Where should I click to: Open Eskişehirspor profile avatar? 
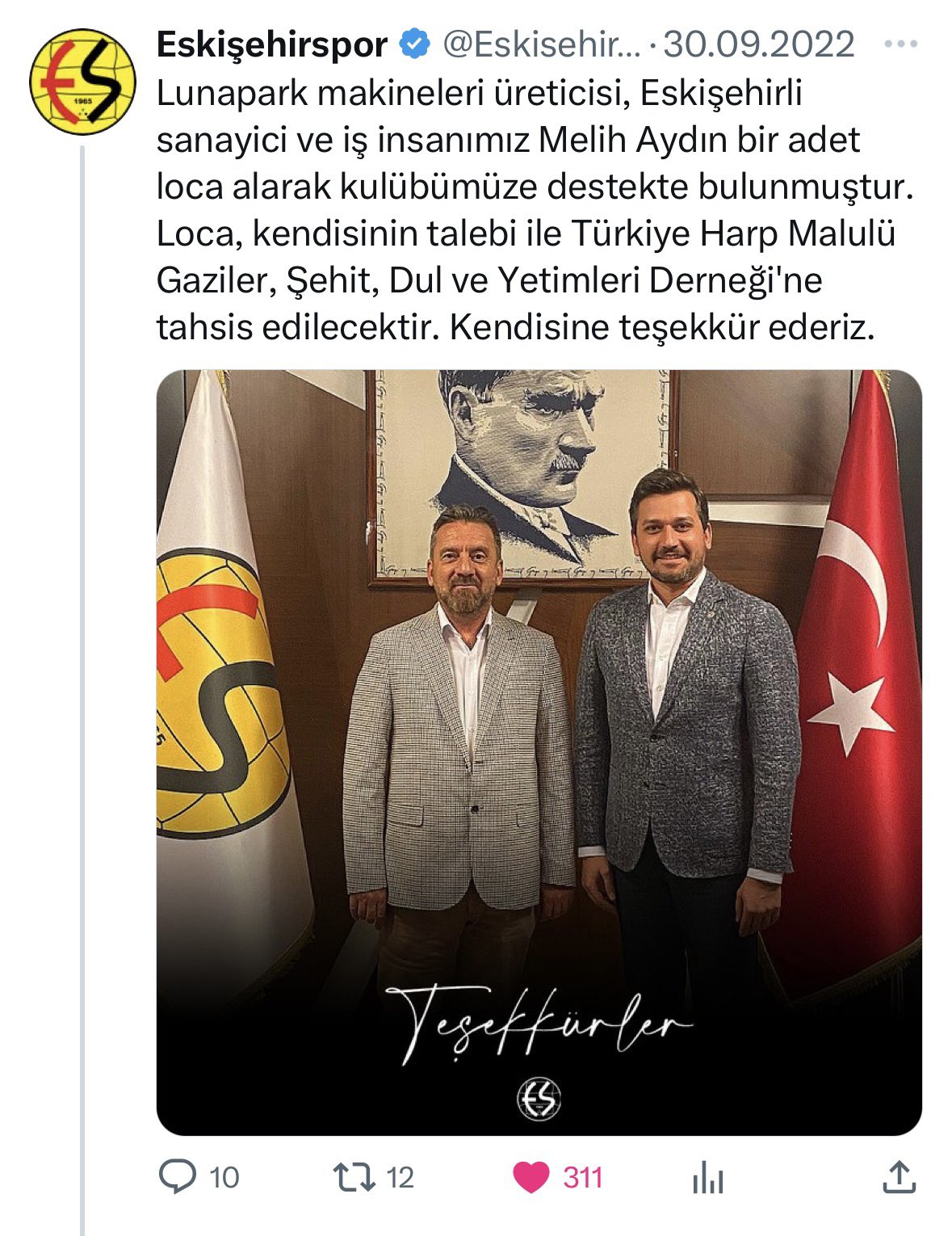click(x=82, y=82)
